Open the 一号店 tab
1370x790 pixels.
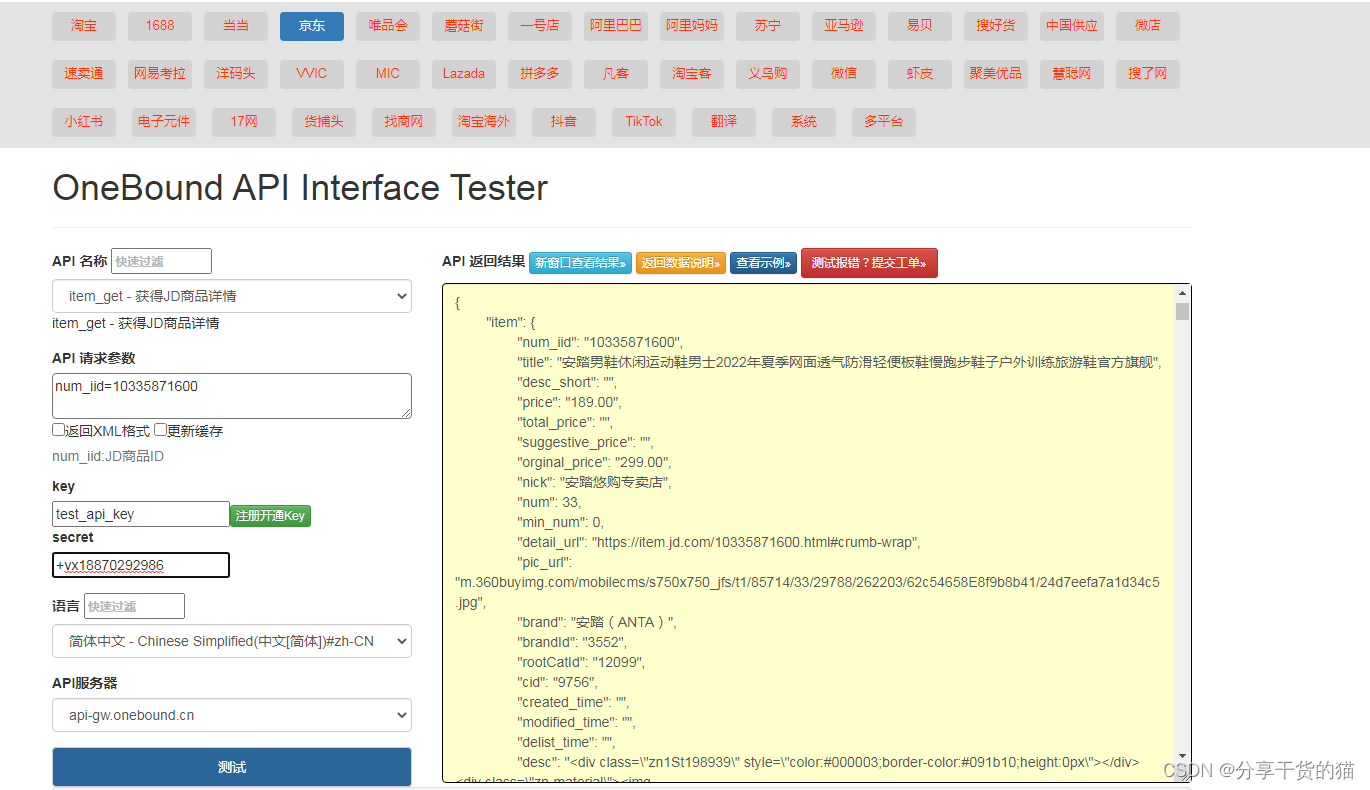click(x=540, y=26)
